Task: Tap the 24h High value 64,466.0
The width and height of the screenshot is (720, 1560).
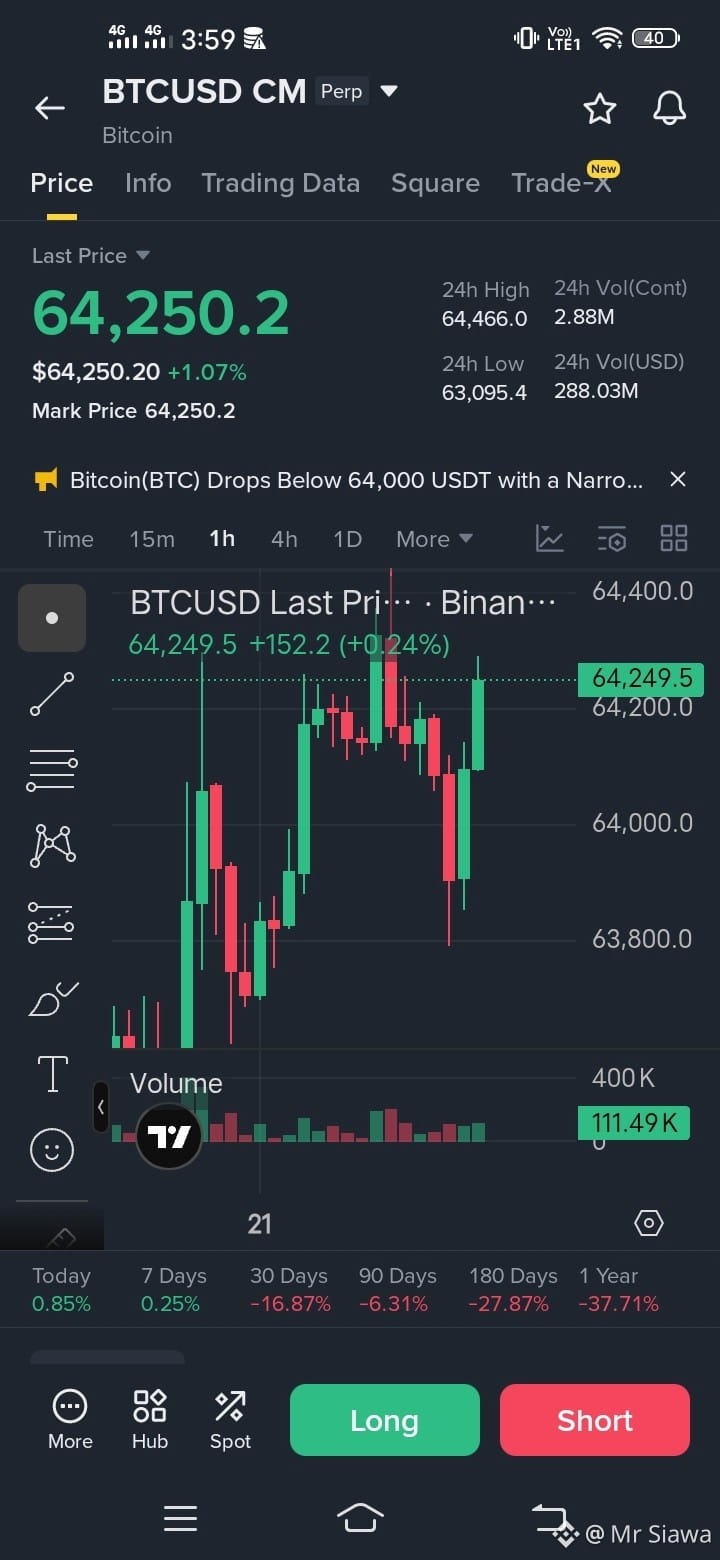Action: [485, 319]
